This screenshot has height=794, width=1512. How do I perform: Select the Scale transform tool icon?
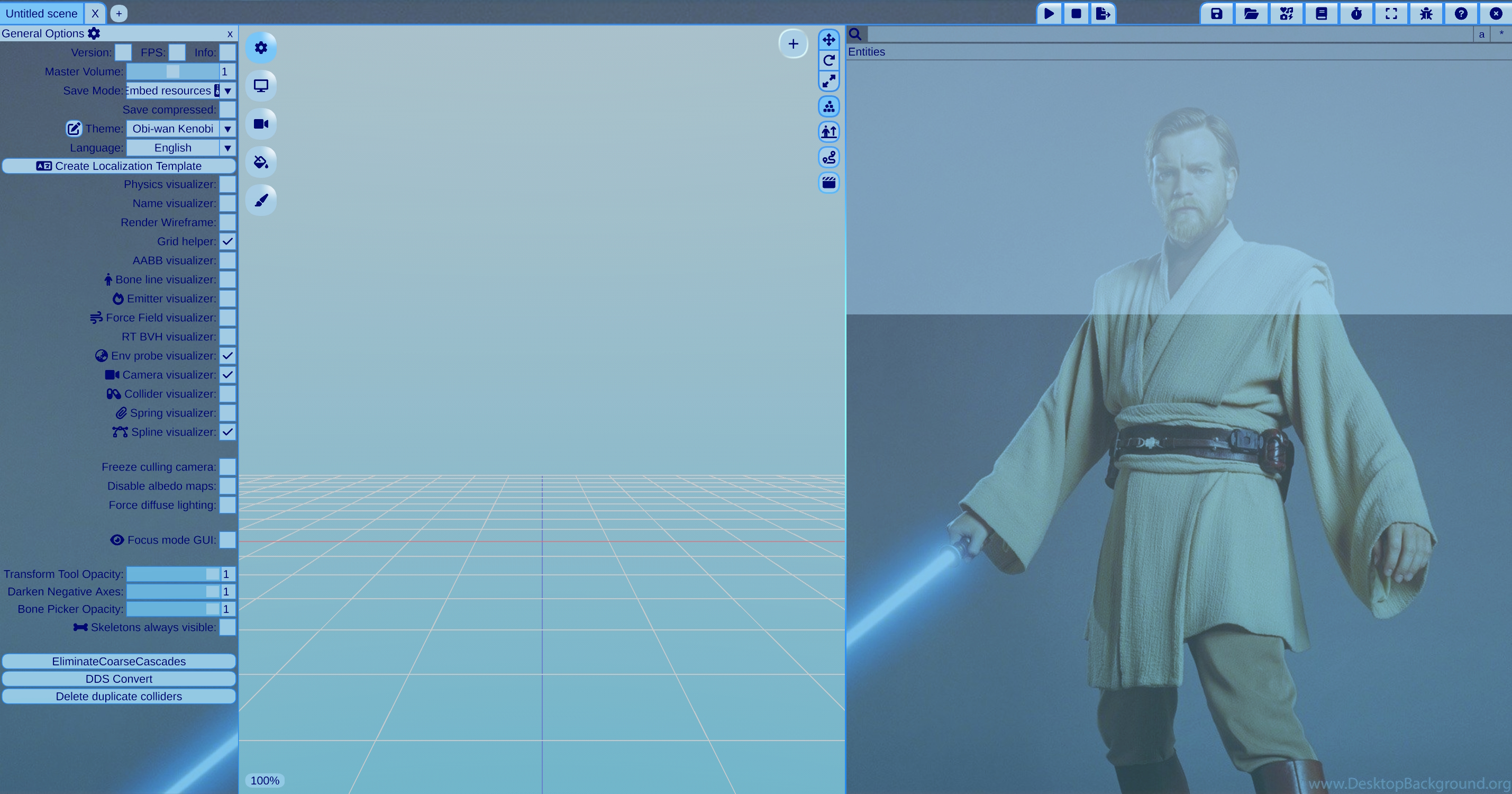coord(829,80)
